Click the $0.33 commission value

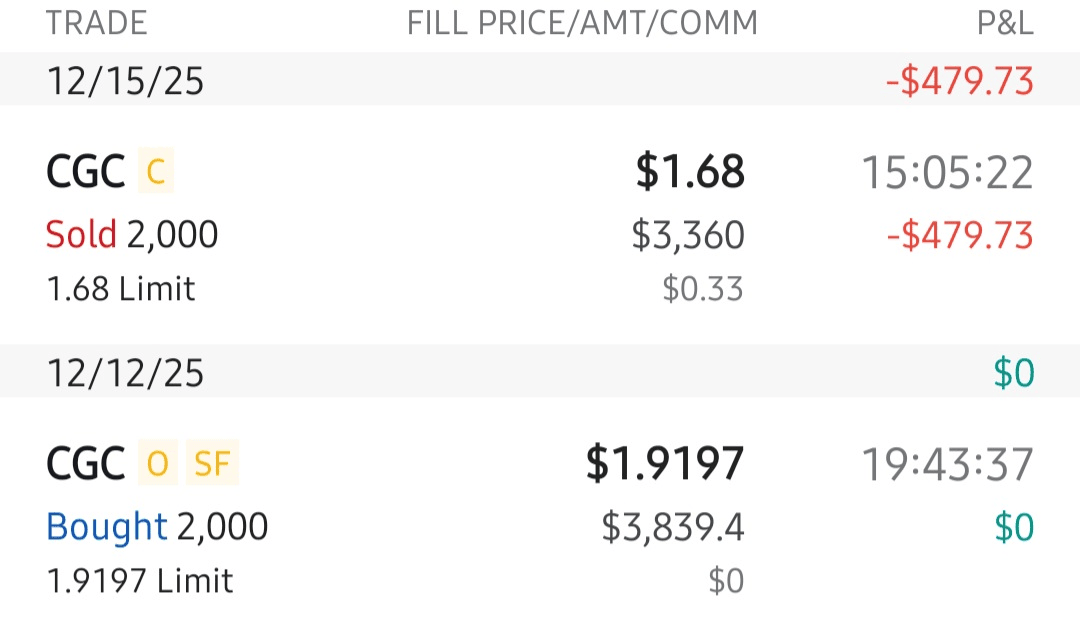pos(703,290)
